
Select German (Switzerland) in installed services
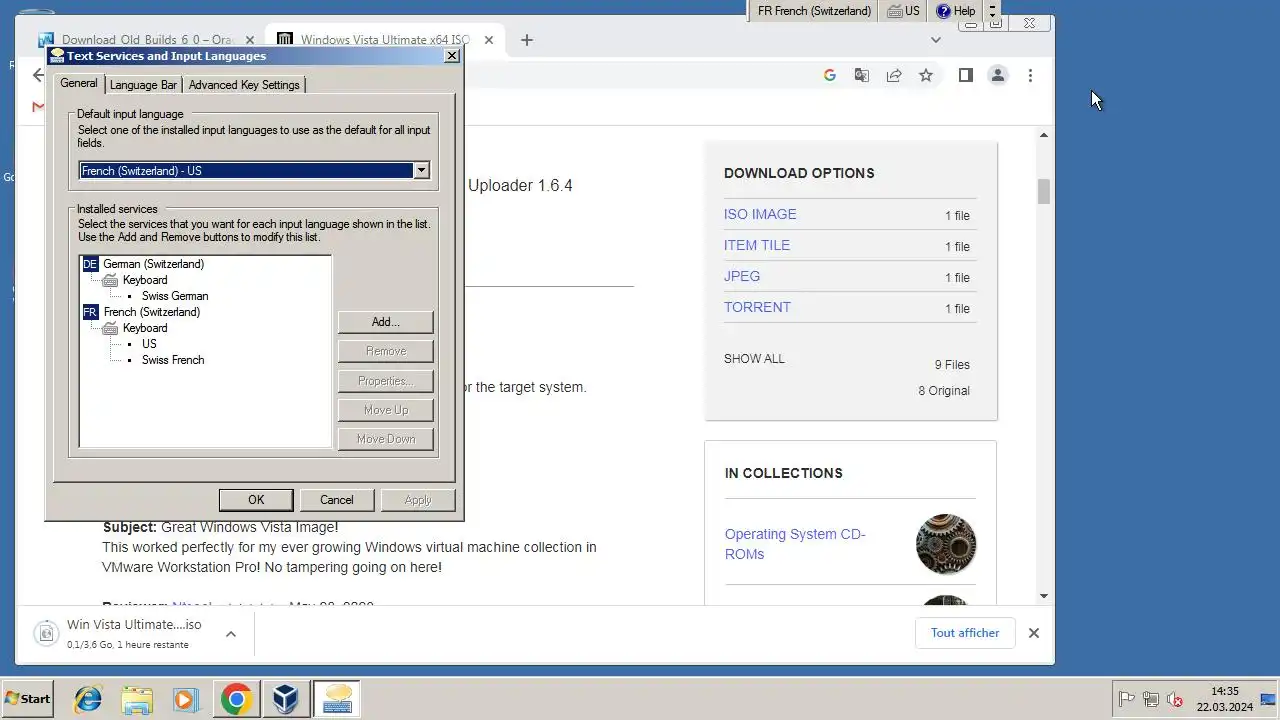[x=153, y=264]
